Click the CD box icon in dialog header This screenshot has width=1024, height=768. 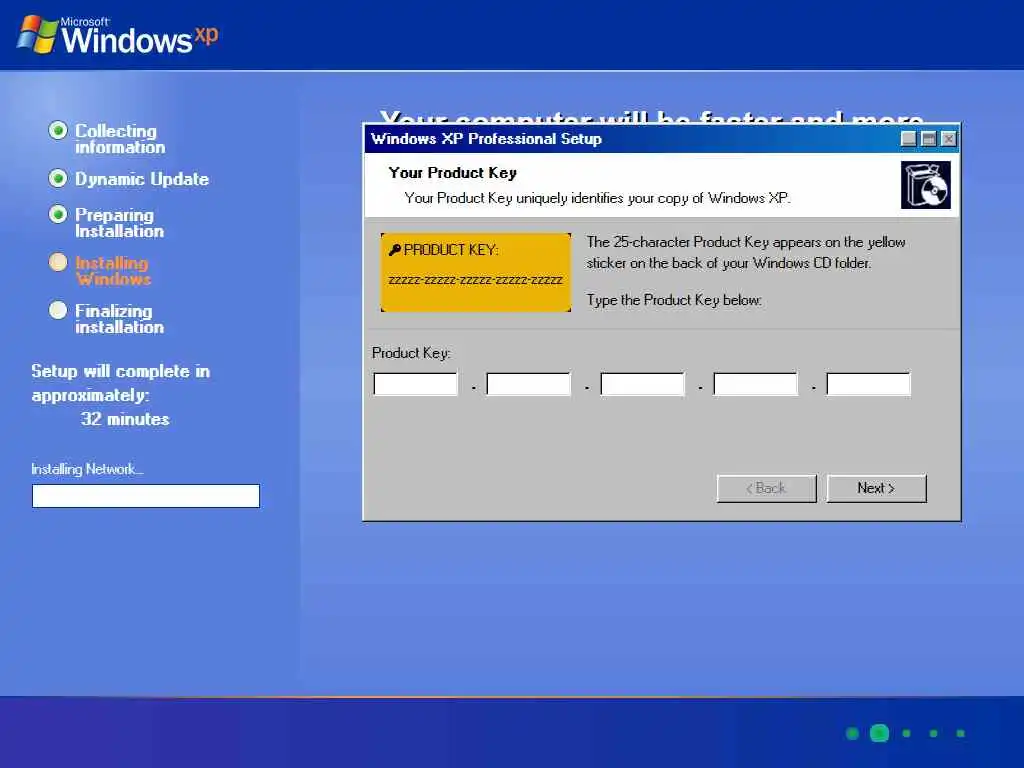click(x=925, y=185)
